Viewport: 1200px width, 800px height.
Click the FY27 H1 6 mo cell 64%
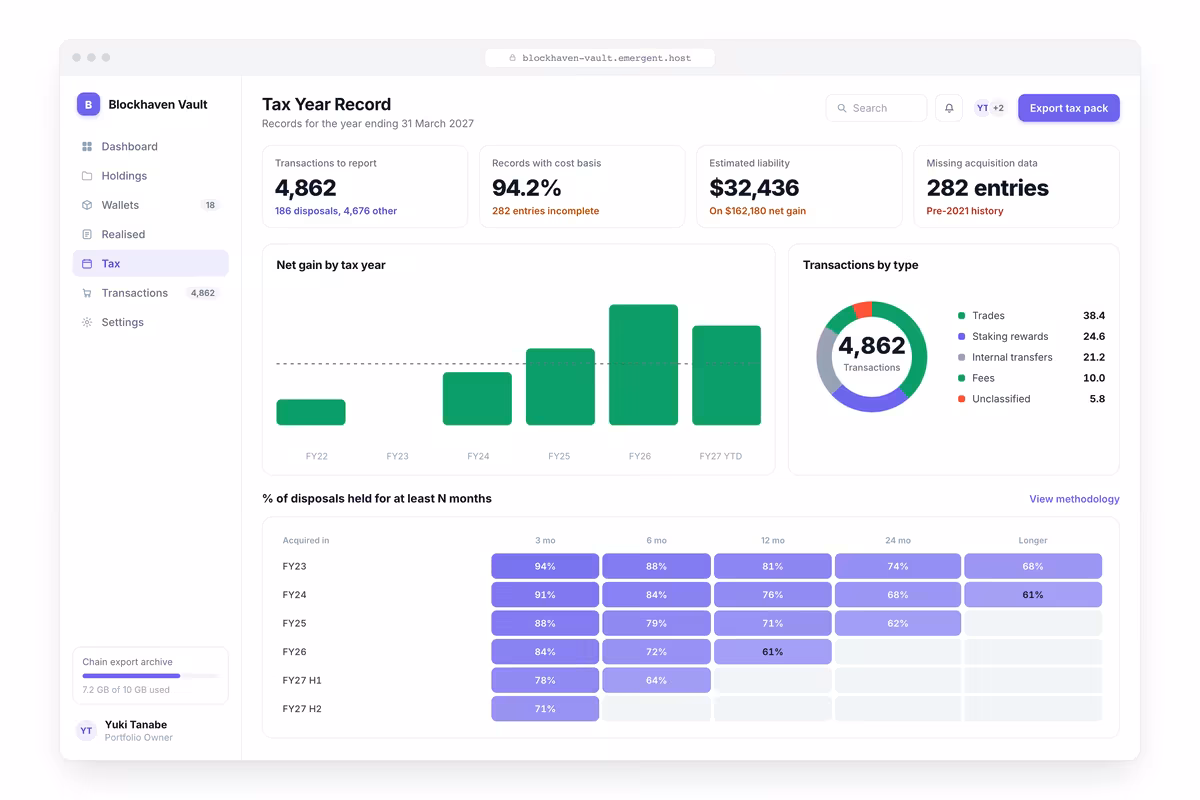(656, 681)
